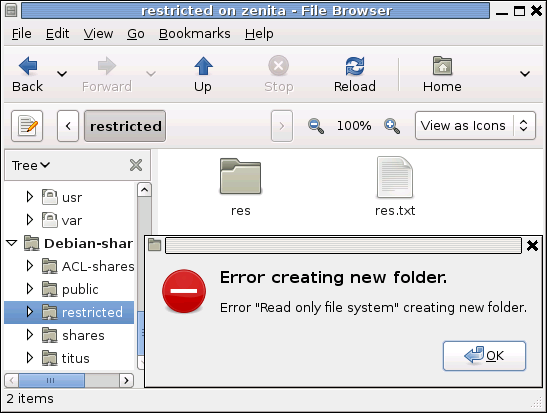547x413 pixels.
Task: Dismiss the error with the OK button
Action: click(x=484, y=356)
